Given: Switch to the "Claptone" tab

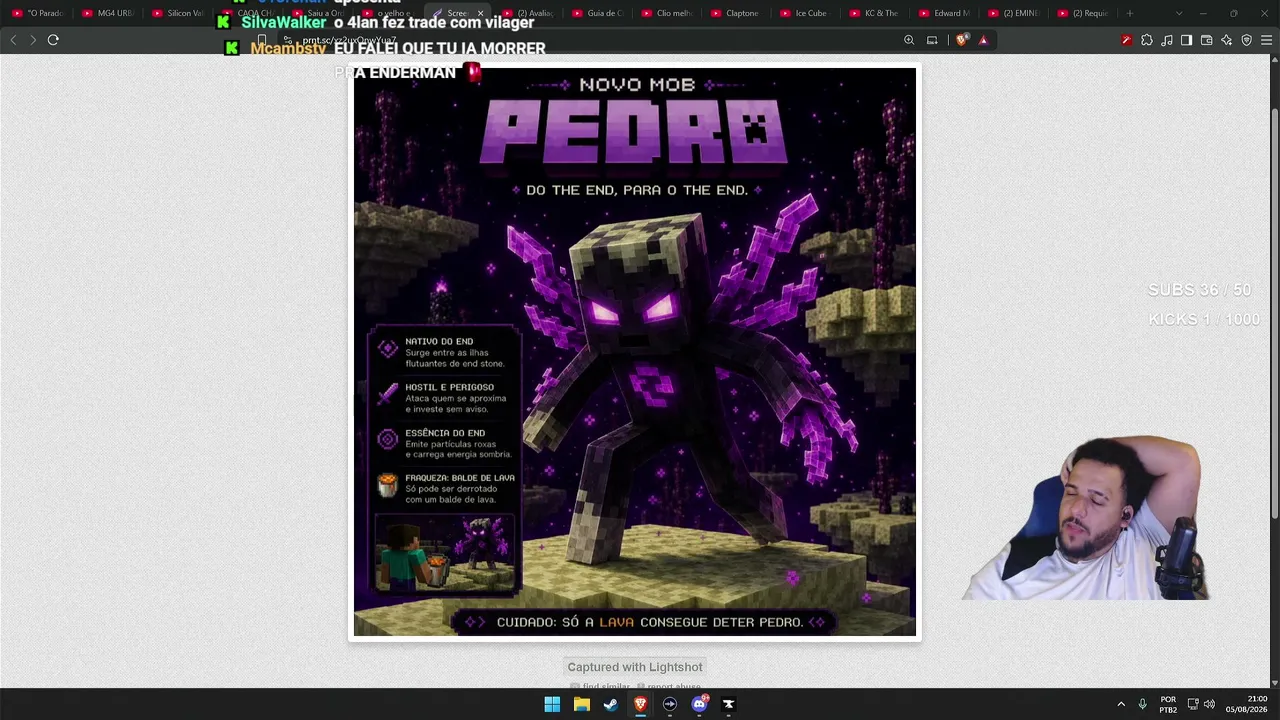Looking at the screenshot, I should (x=738, y=13).
